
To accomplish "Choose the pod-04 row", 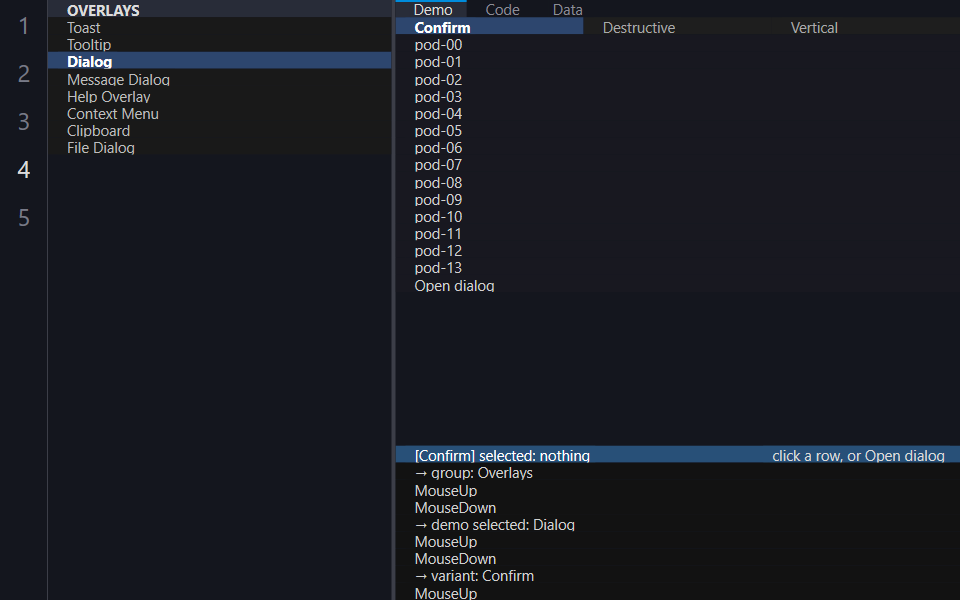I will 678,114.
